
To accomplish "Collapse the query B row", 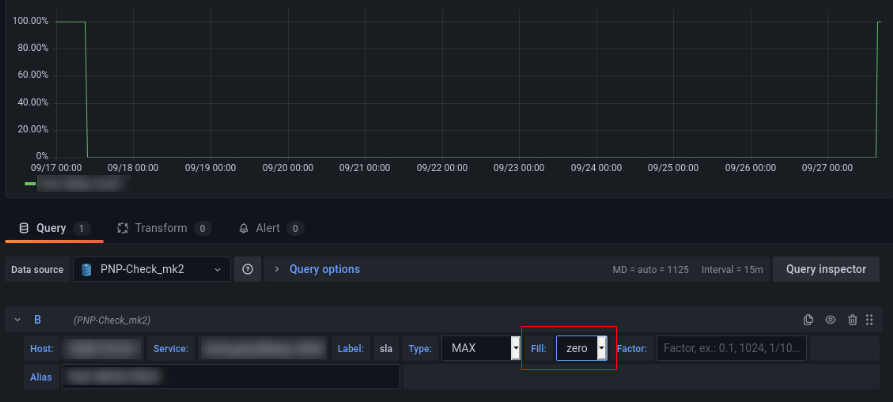I will [x=18, y=320].
